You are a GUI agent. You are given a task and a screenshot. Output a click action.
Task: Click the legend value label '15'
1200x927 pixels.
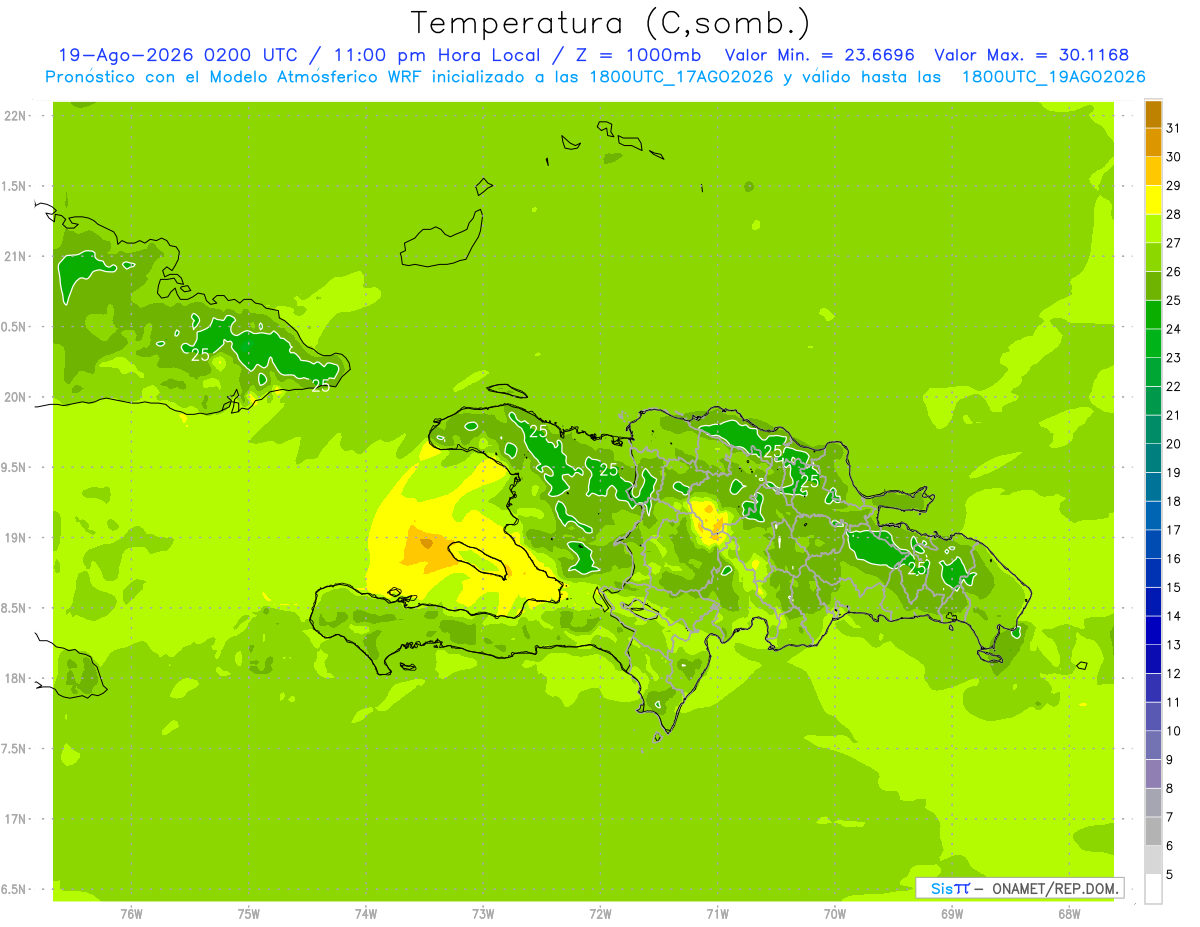coord(1174,588)
